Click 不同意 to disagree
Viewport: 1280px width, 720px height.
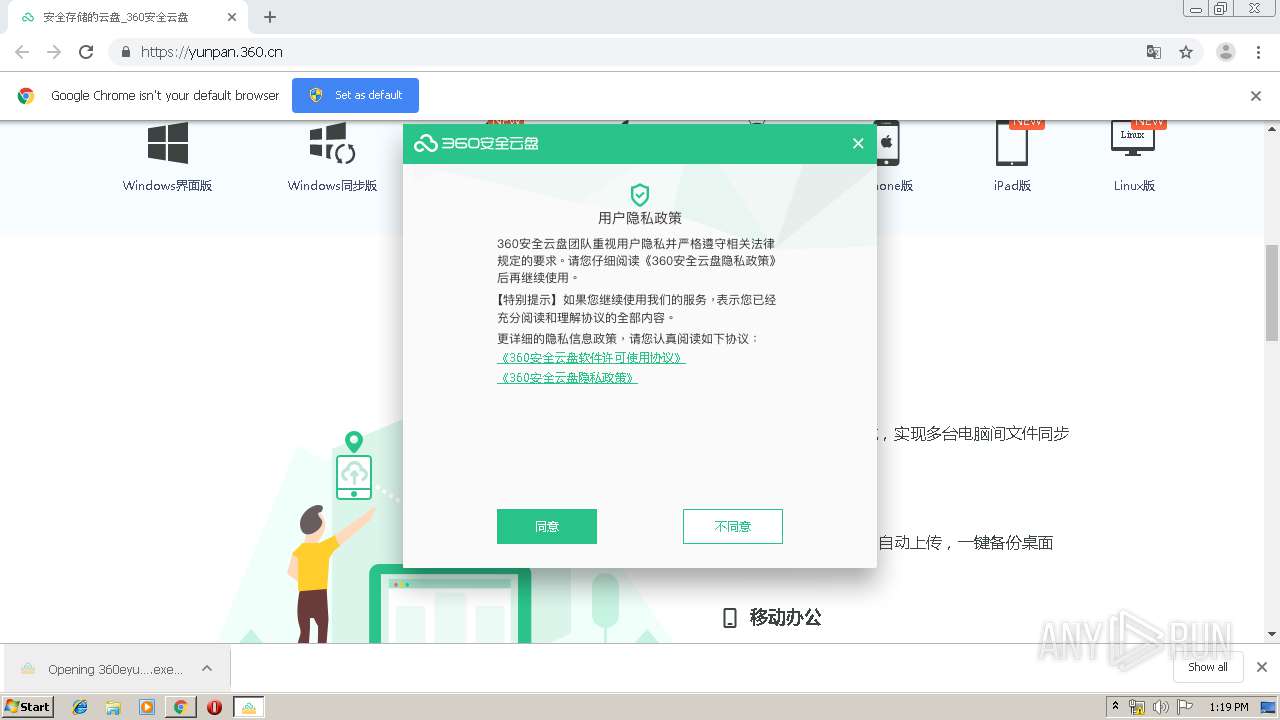pos(733,527)
